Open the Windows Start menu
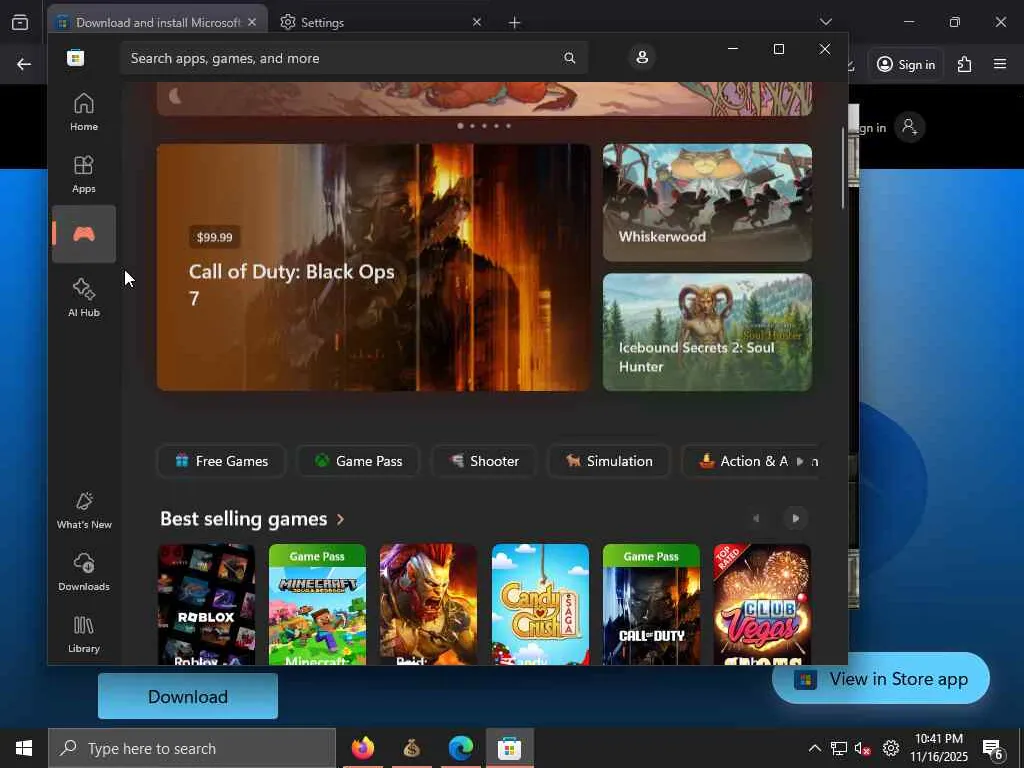This screenshot has height=768, width=1024. pos(24,748)
